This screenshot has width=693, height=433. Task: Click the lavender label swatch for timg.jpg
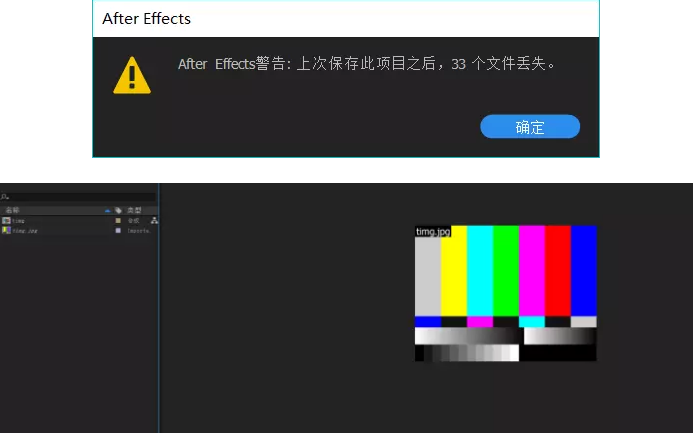point(118,231)
